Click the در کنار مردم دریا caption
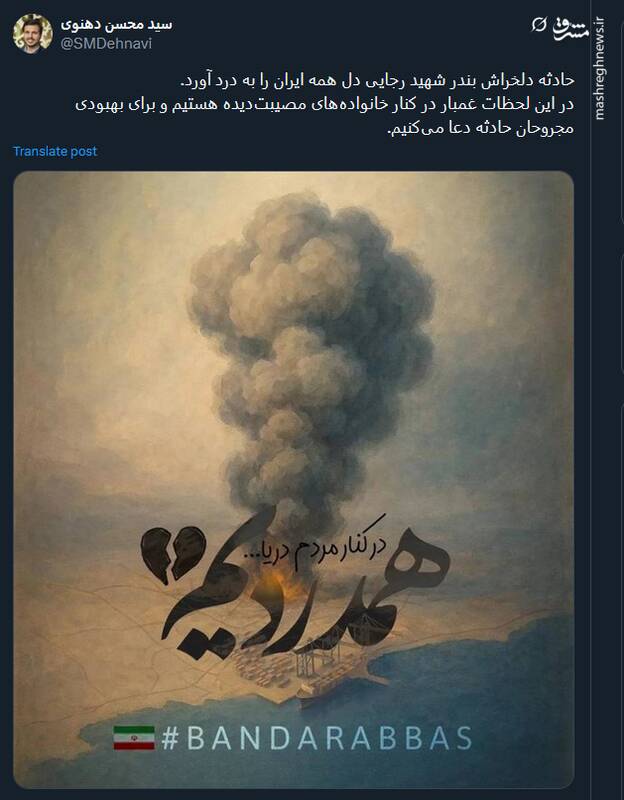Image resolution: width=624 pixels, height=800 pixels. coord(314,546)
